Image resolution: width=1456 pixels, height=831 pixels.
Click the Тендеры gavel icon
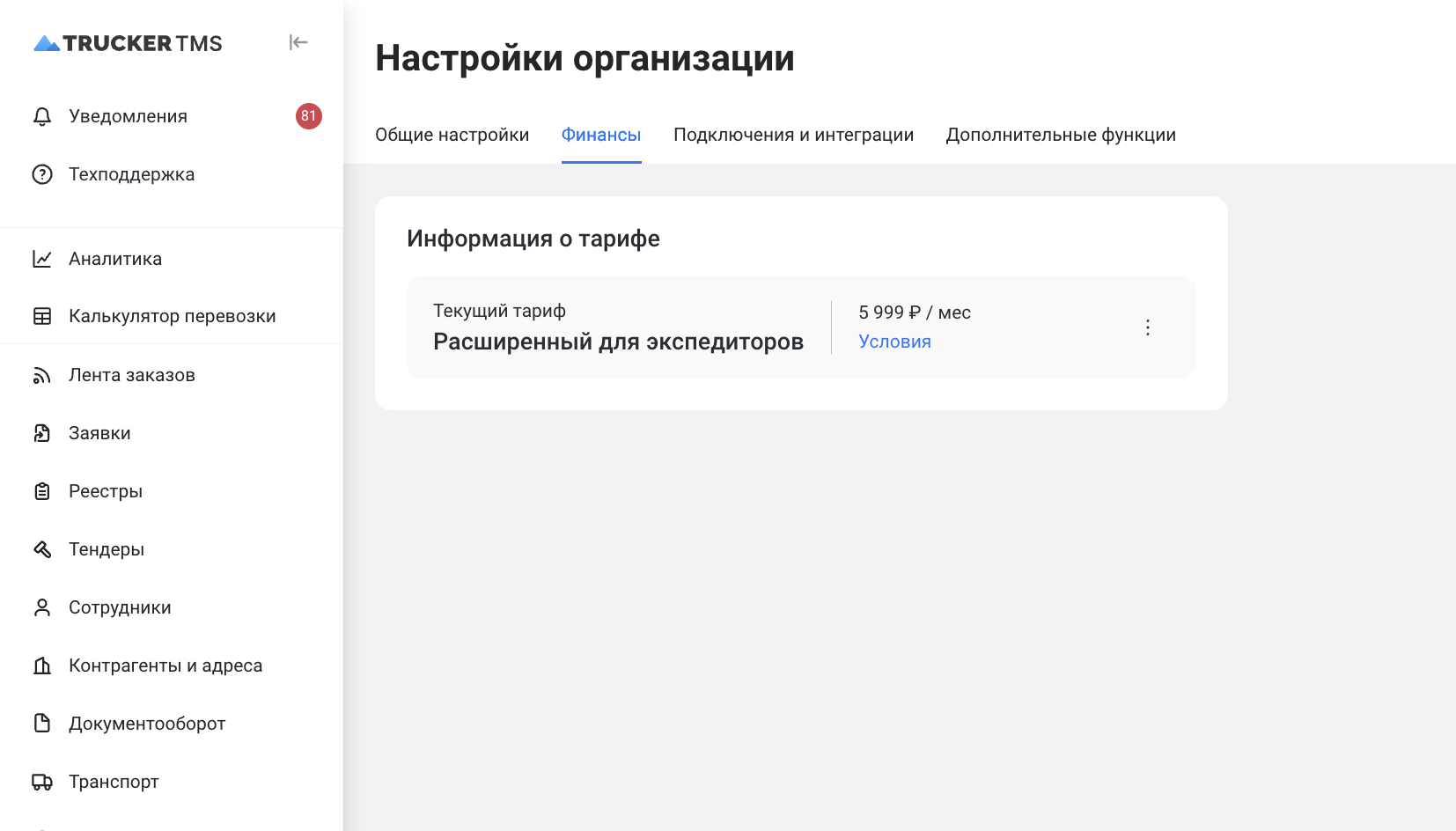click(42, 549)
